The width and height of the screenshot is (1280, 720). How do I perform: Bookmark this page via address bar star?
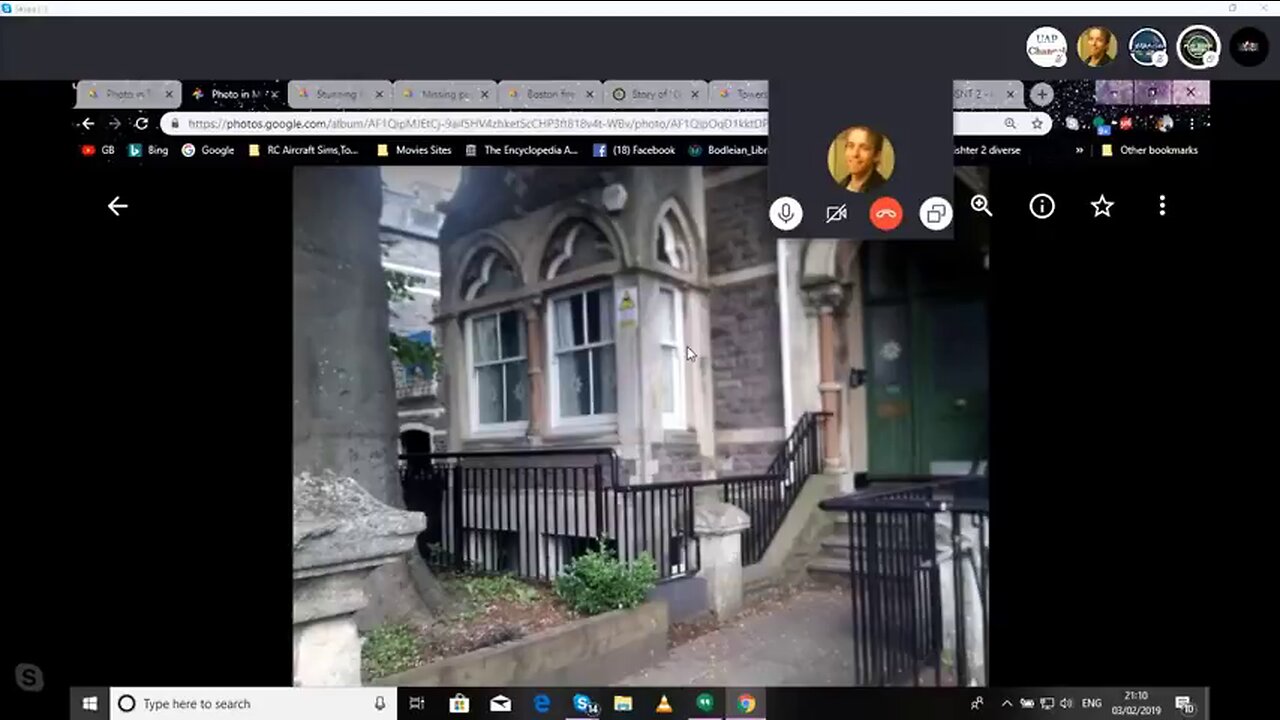pos(1037,124)
